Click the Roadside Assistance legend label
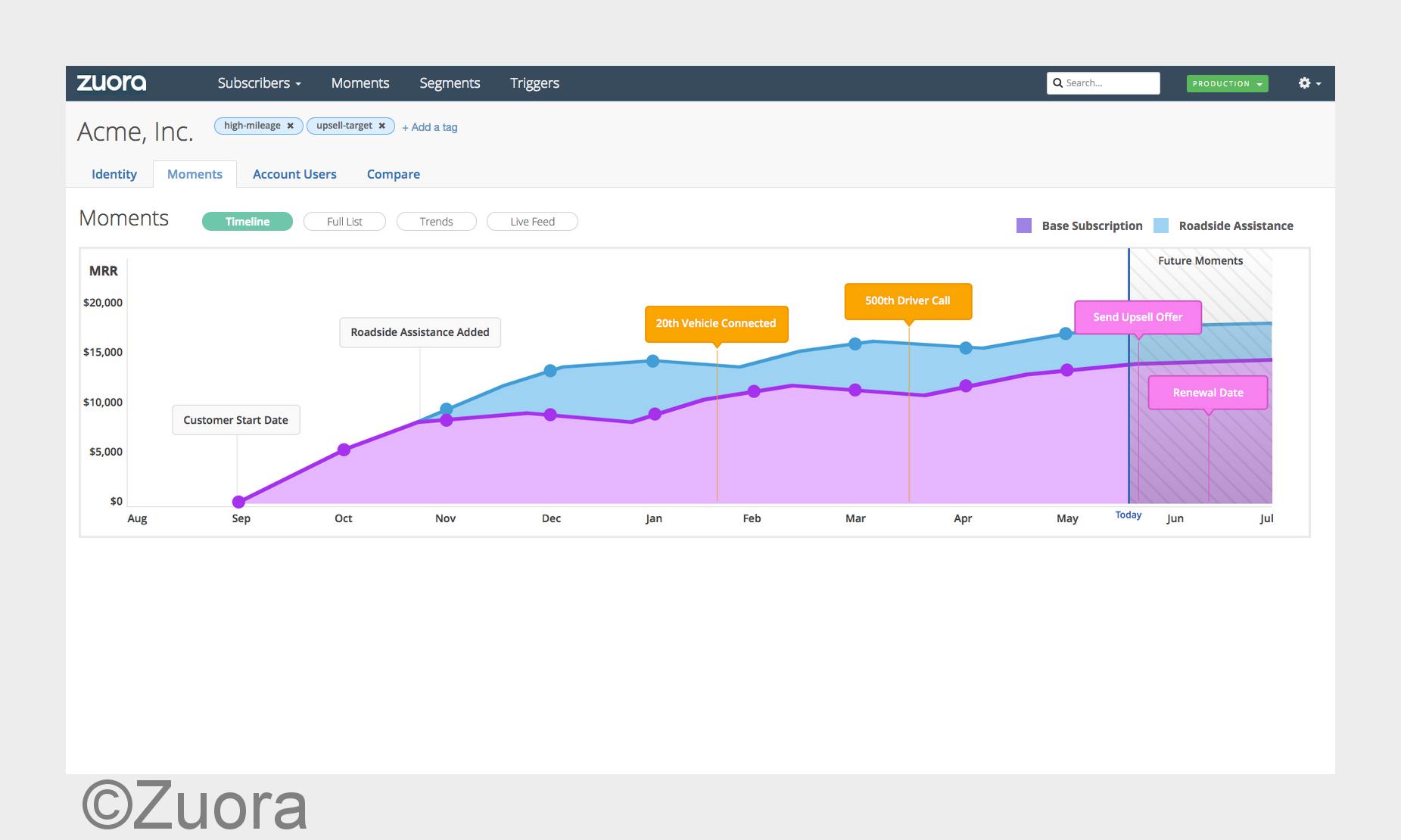The image size is (1401, 840). (x=1236, y=226)
